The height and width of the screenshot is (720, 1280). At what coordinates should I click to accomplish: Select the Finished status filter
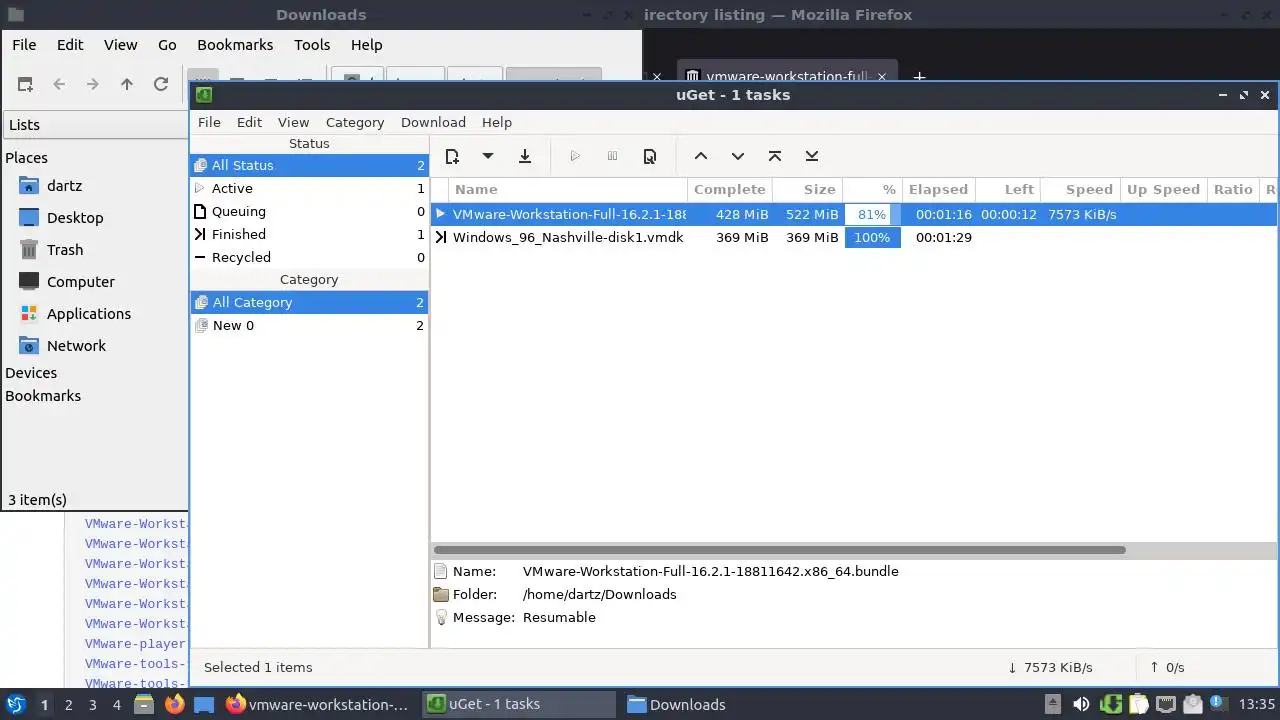click(309, 234)
